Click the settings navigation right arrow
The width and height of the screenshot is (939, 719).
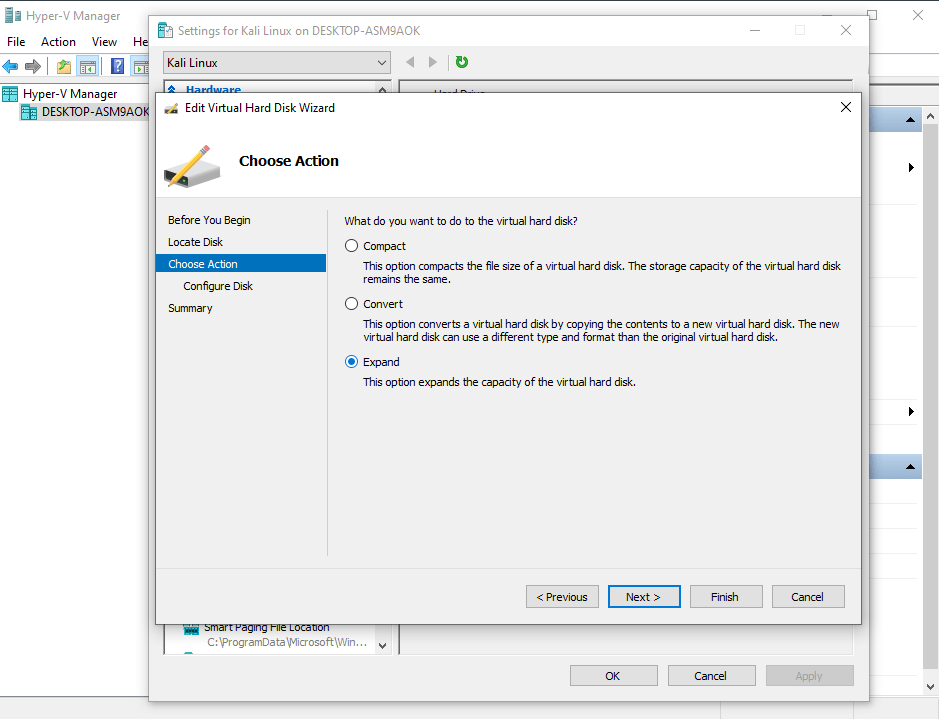point(433,62)
